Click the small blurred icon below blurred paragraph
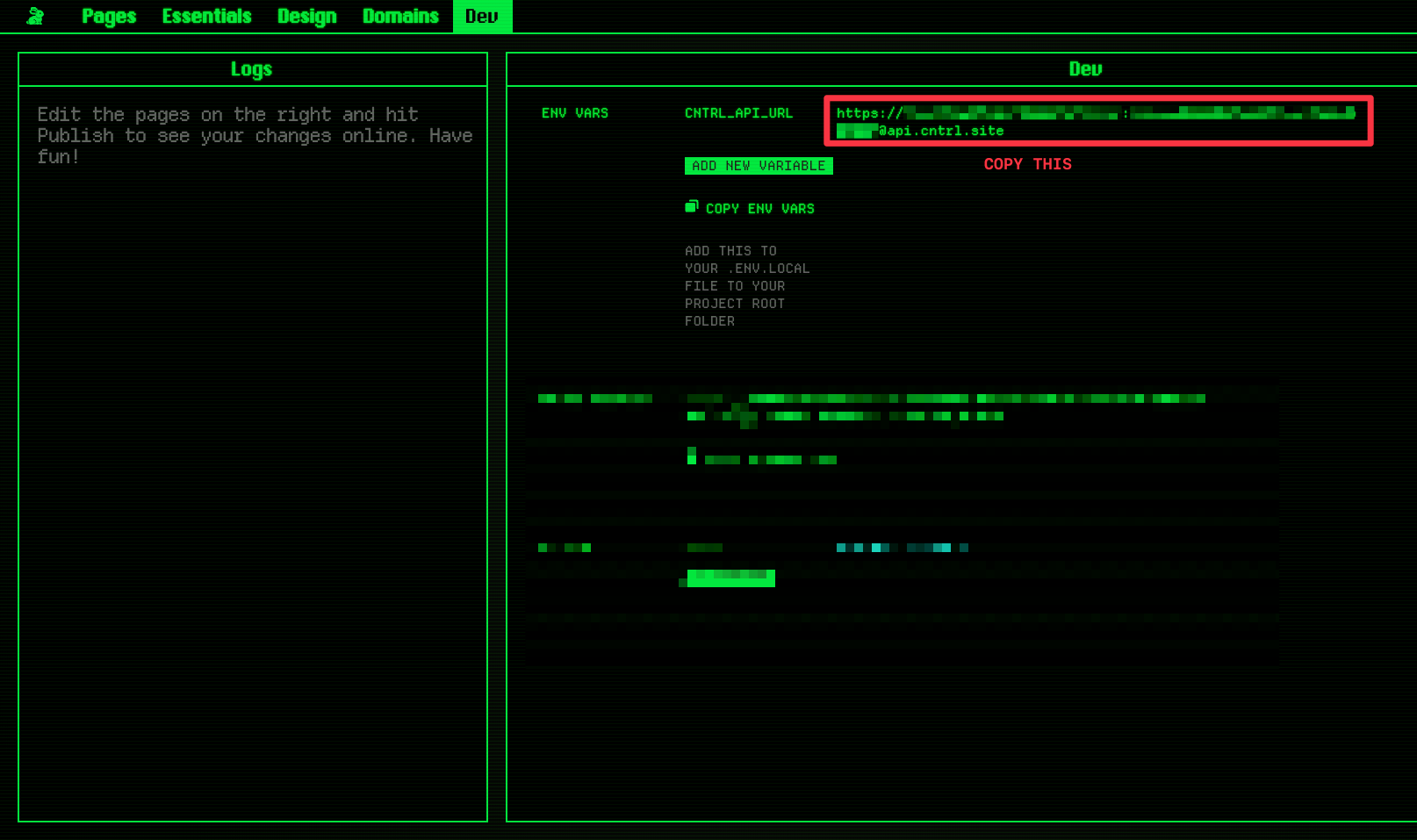This screenshot has width=1417, height=840. click(692, 456)
